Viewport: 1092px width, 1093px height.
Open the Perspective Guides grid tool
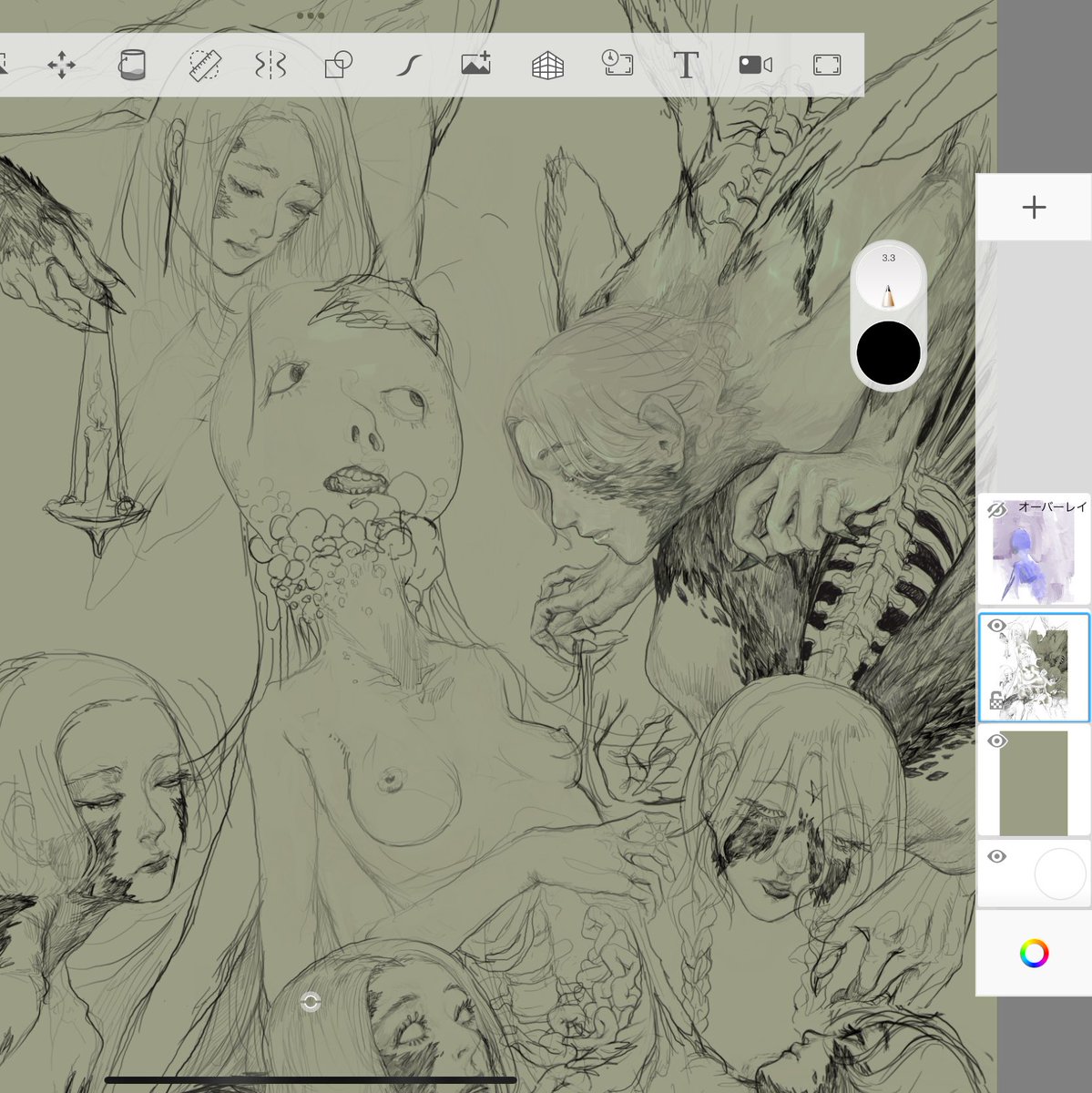tap(547, 66)
